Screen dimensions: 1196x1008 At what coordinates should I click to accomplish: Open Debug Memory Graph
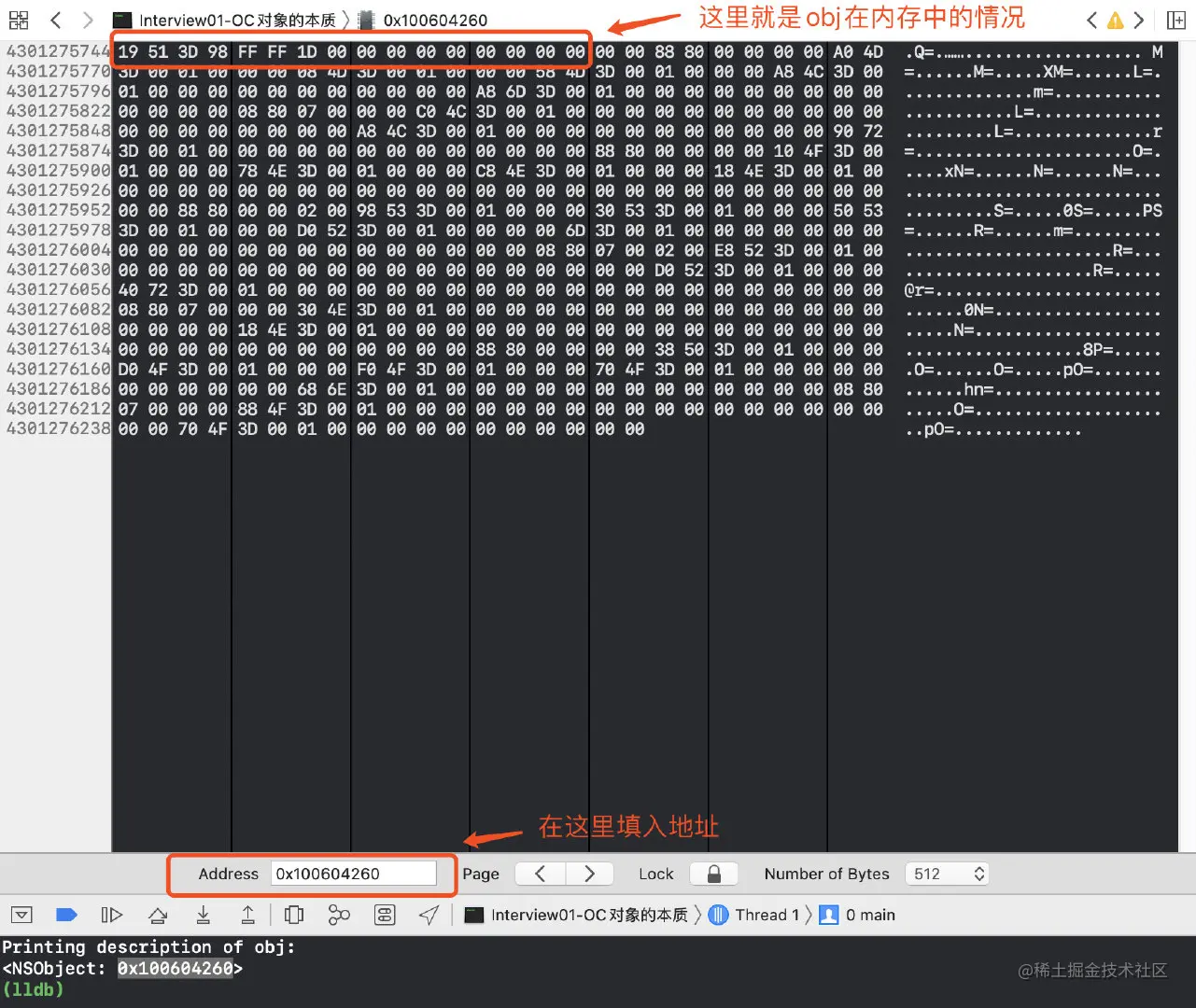339,915
